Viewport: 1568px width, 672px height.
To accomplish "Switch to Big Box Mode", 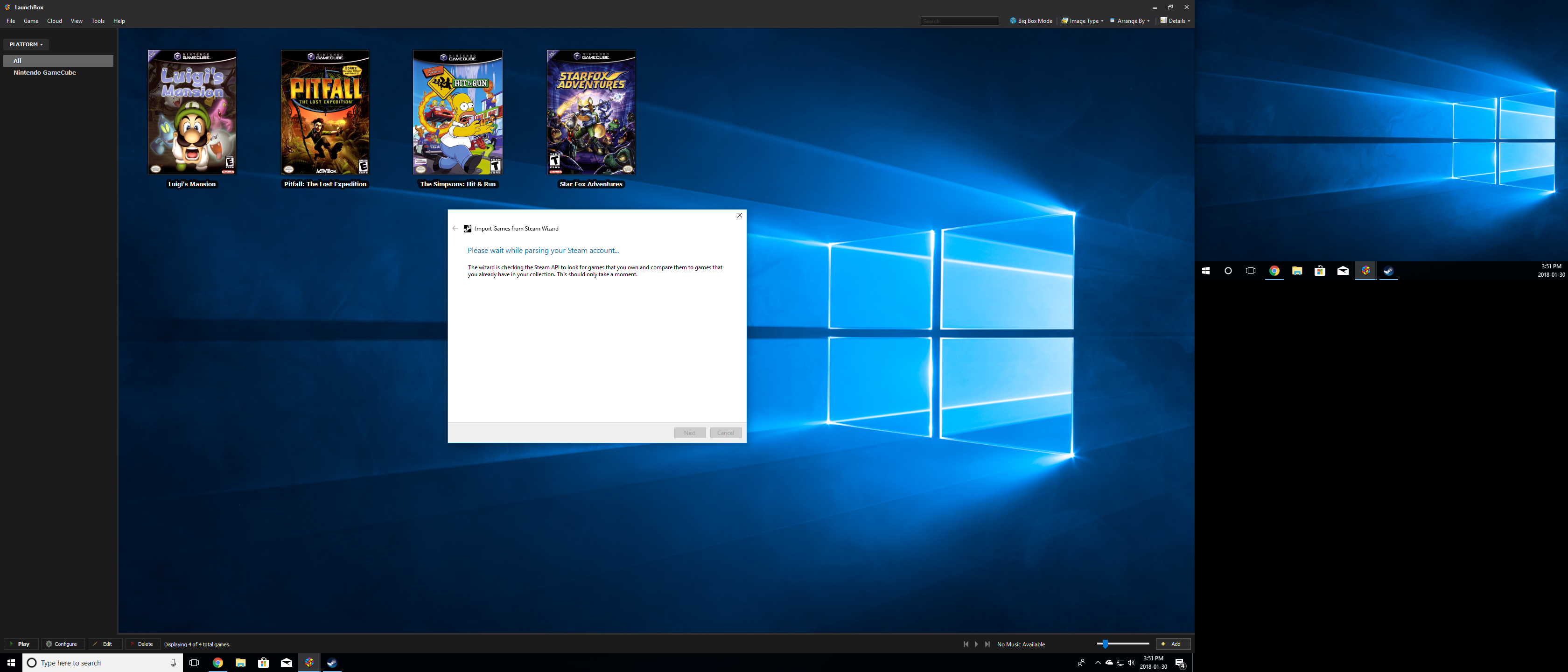I will click(1030, 21).
